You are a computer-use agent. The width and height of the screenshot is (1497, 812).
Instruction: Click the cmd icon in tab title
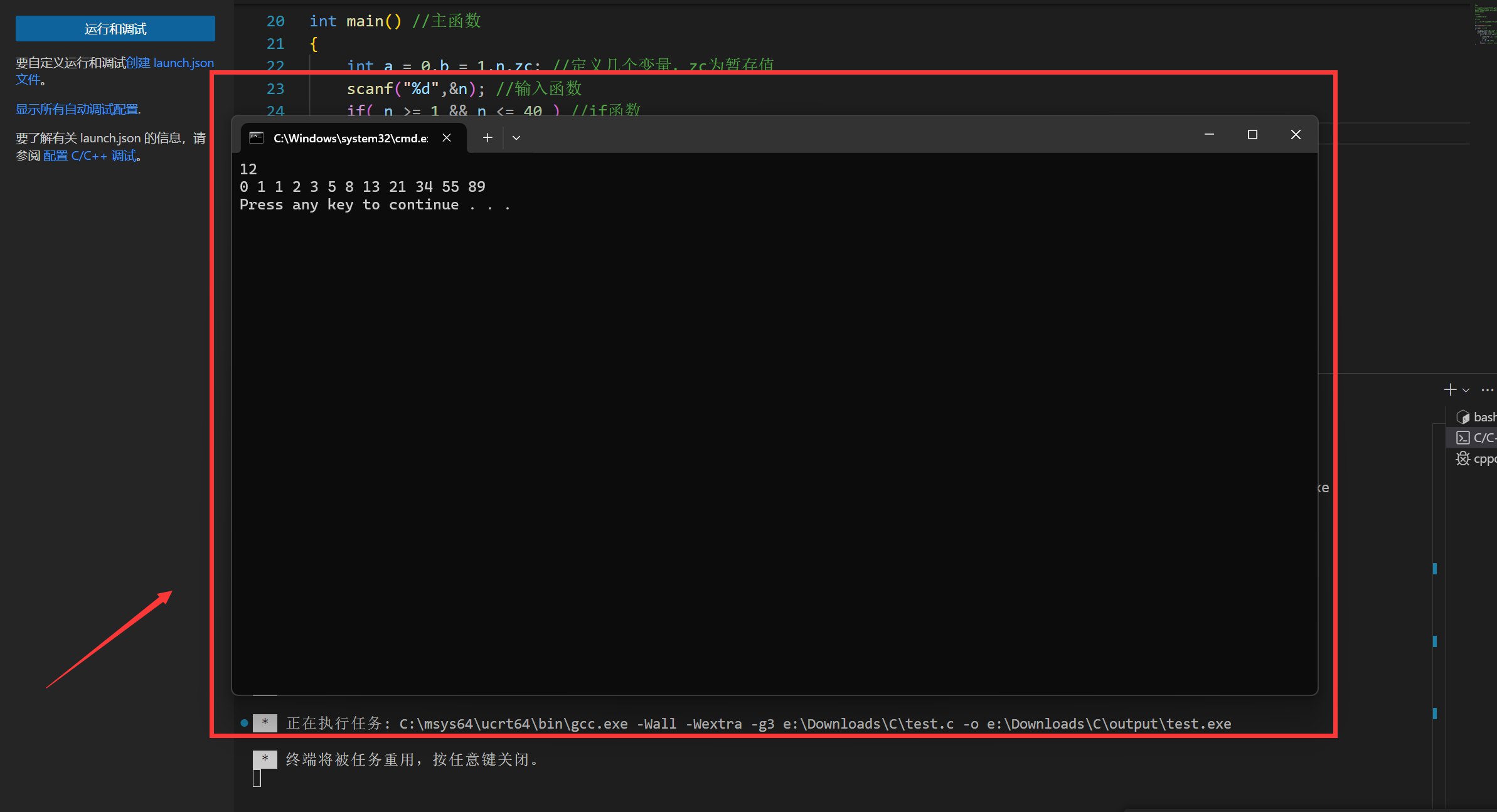pos(257,138)
